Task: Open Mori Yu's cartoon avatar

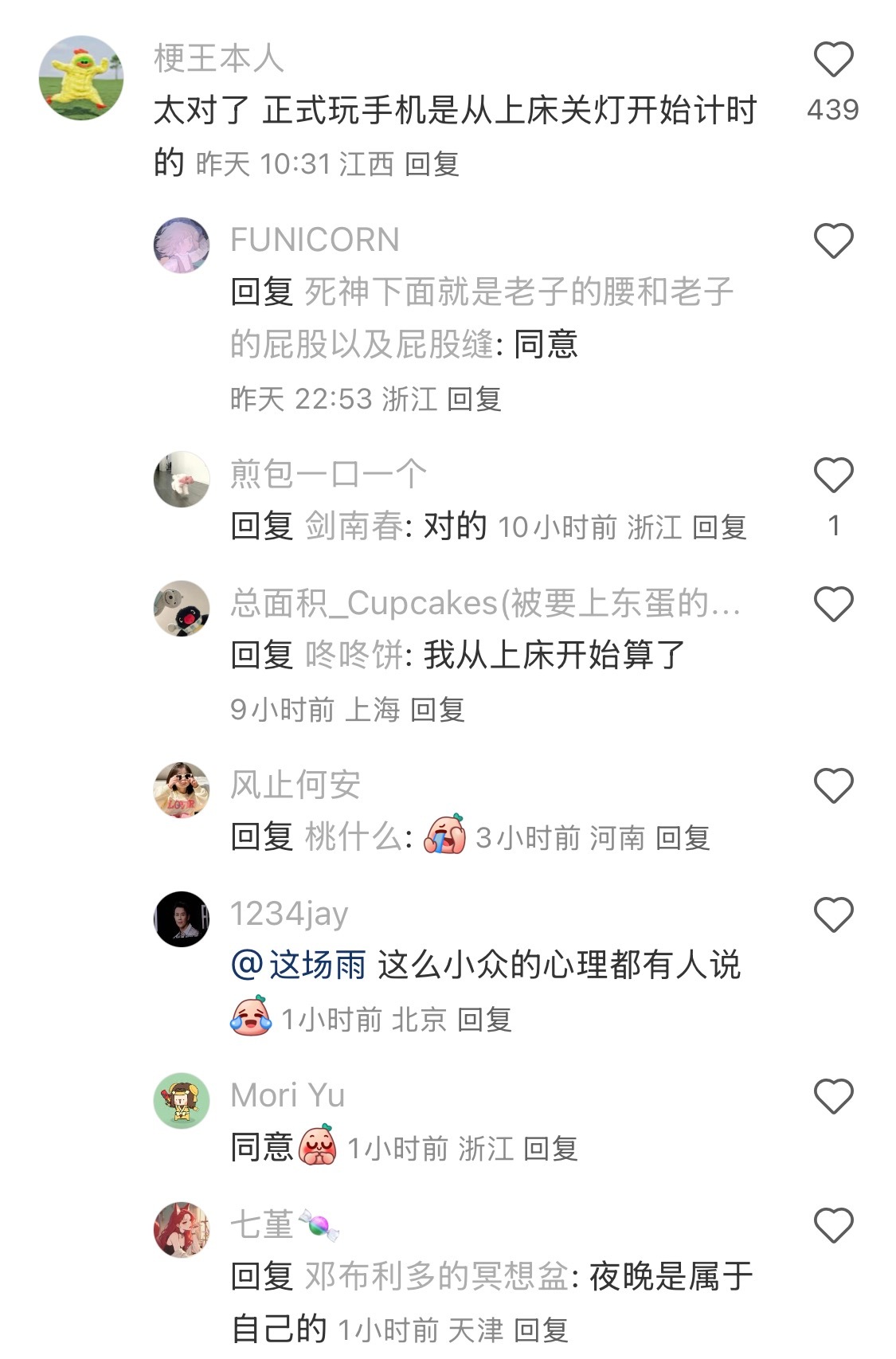Action: 182,1100
